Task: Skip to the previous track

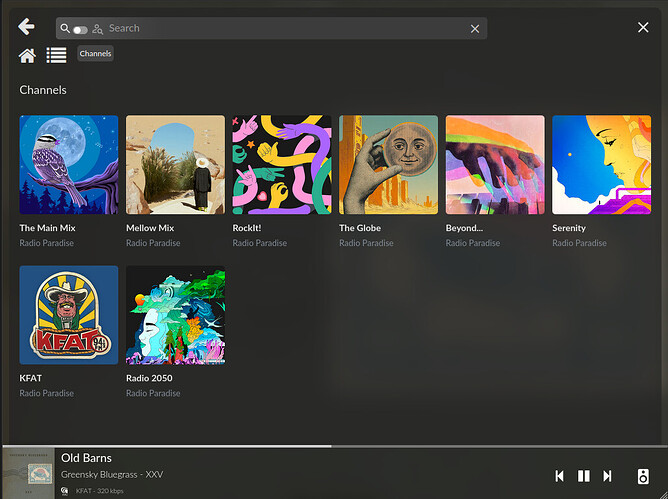Action: click(560, 476)
